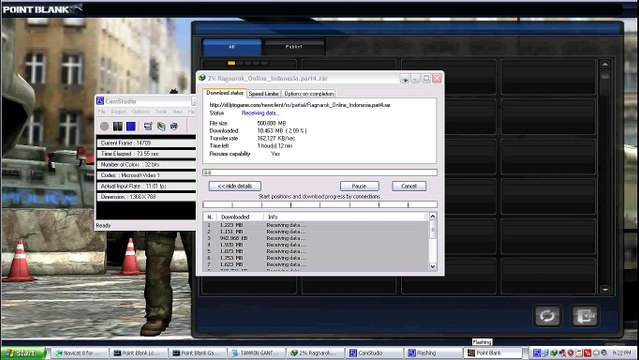Screen dimensions: 639x360
Task: Select the All tab in Point Blank inventory
Action: pyautogui.click(x=232, y=47)
